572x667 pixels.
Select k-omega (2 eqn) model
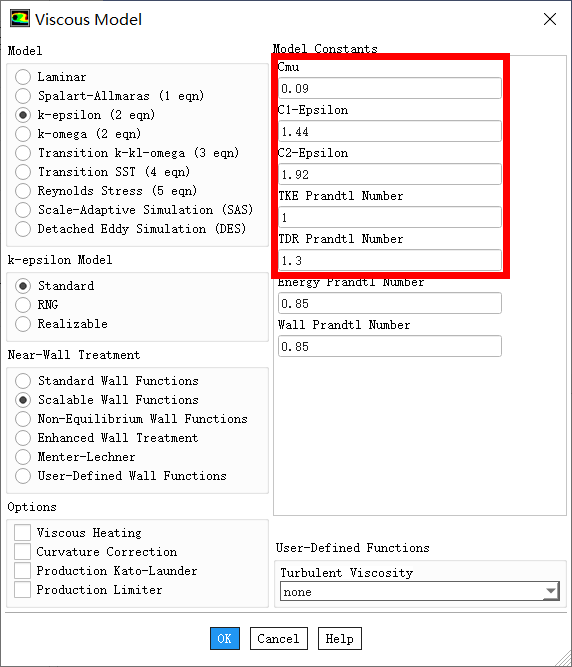pyautogui.click(x=23, y=134)
